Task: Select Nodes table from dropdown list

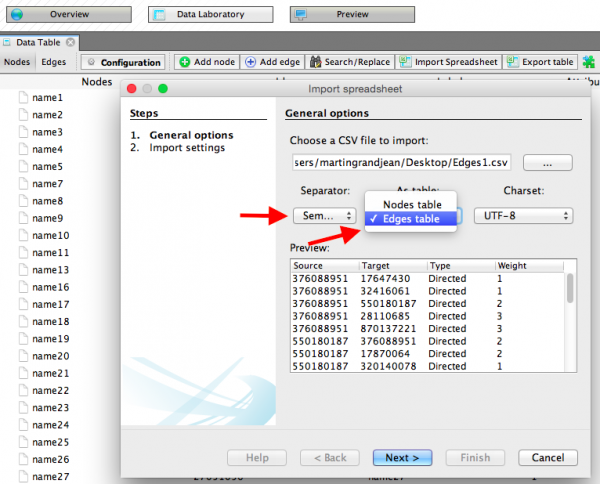Action: pos(410,204)
